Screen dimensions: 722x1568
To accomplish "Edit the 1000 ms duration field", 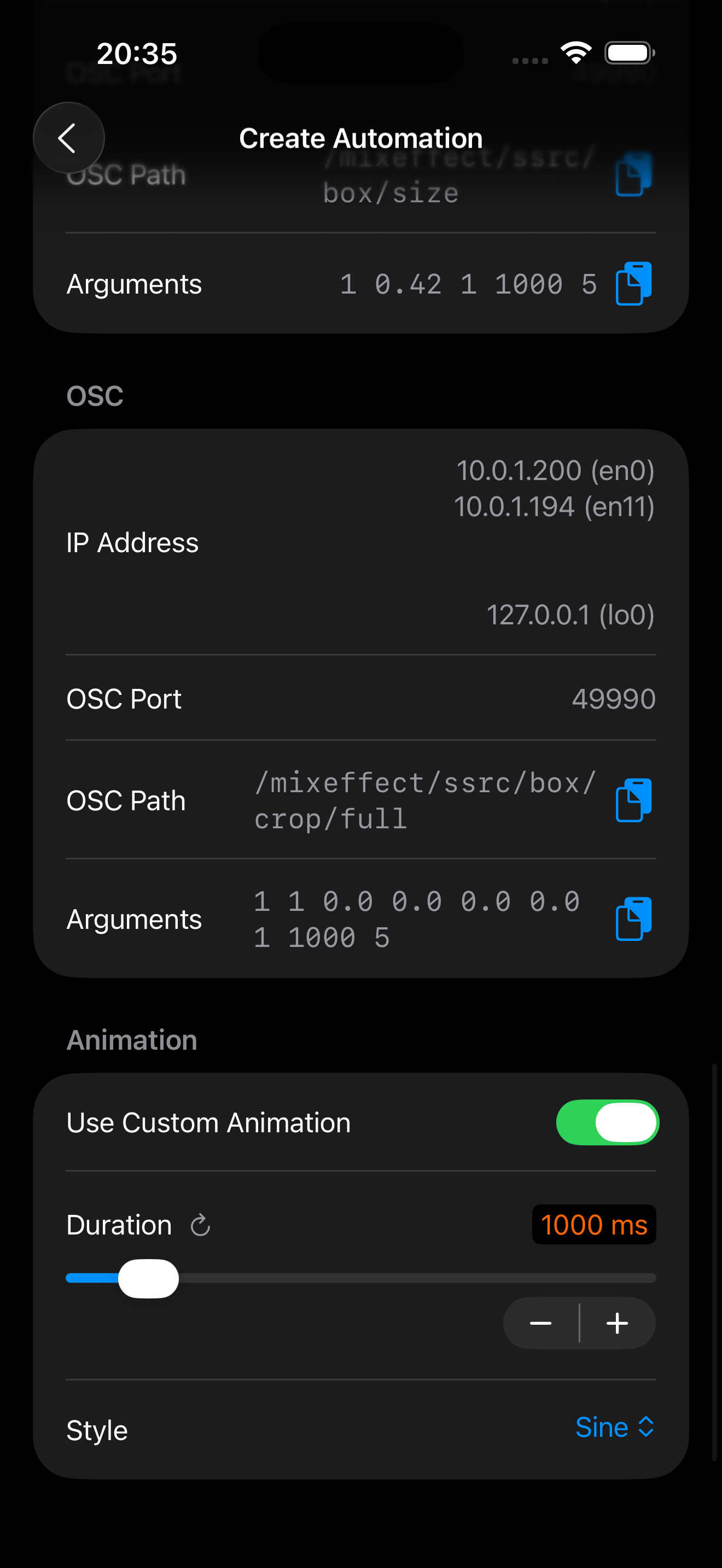I will [x=593, y=1225].
